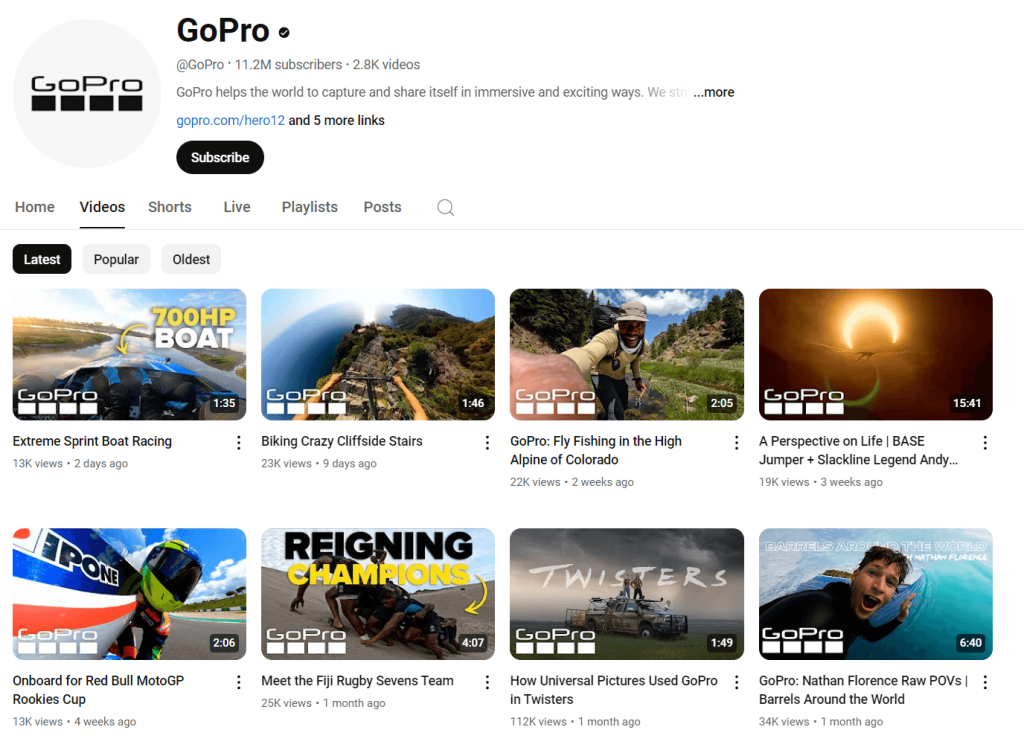Open options menu for Red Bull MotoGP video
This screenshot has height=756, width=1024.
pos(238,682)
